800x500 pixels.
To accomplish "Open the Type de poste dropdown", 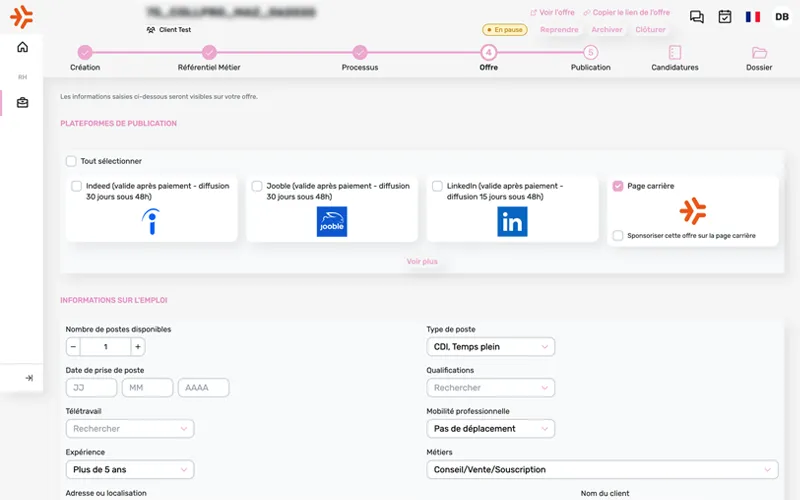I will [490, 347].
